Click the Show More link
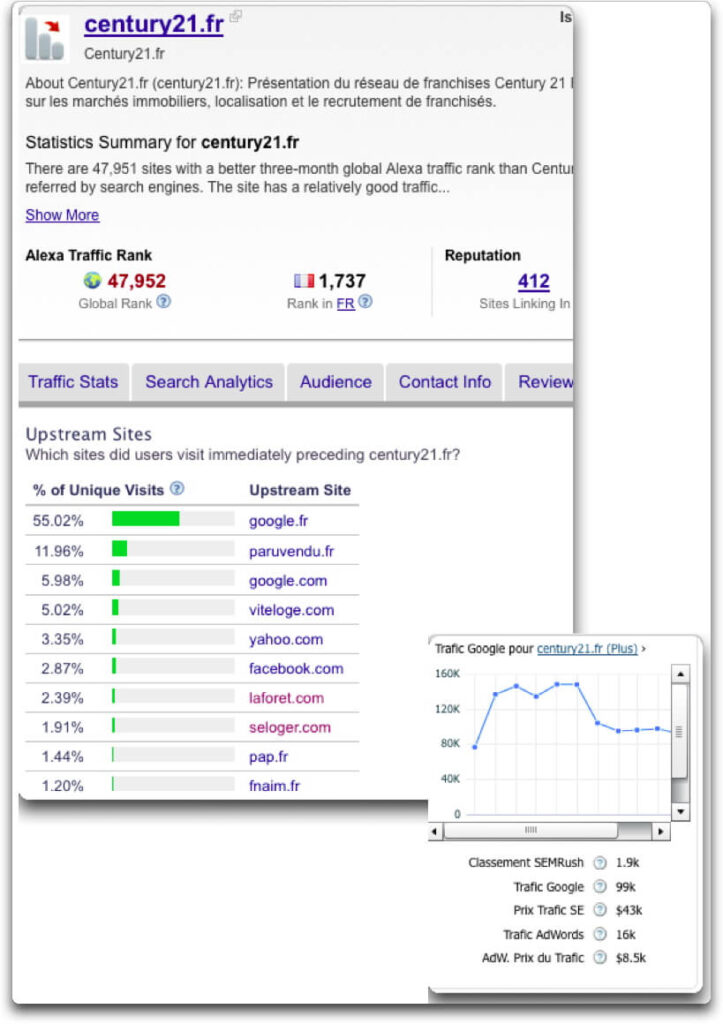Screen dimensions: 723x1024 62,215
